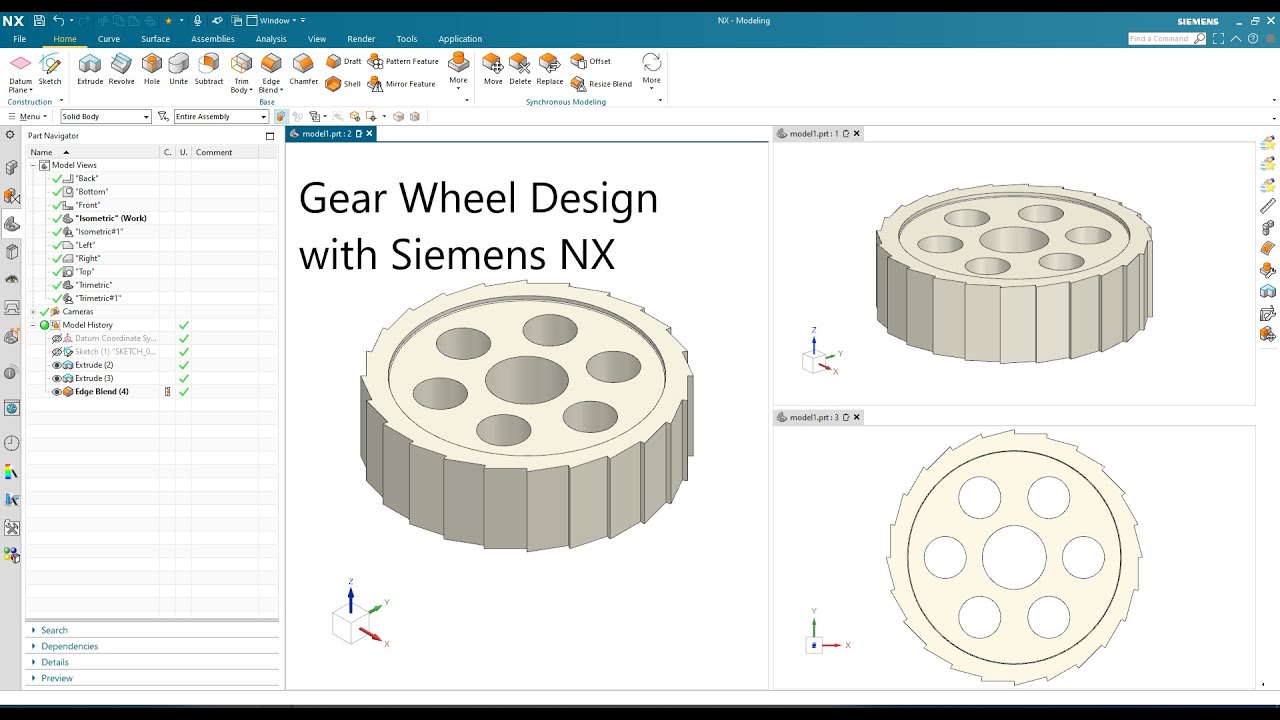Hide Edge Blend (4) using its eye icon

click(56, 392)
